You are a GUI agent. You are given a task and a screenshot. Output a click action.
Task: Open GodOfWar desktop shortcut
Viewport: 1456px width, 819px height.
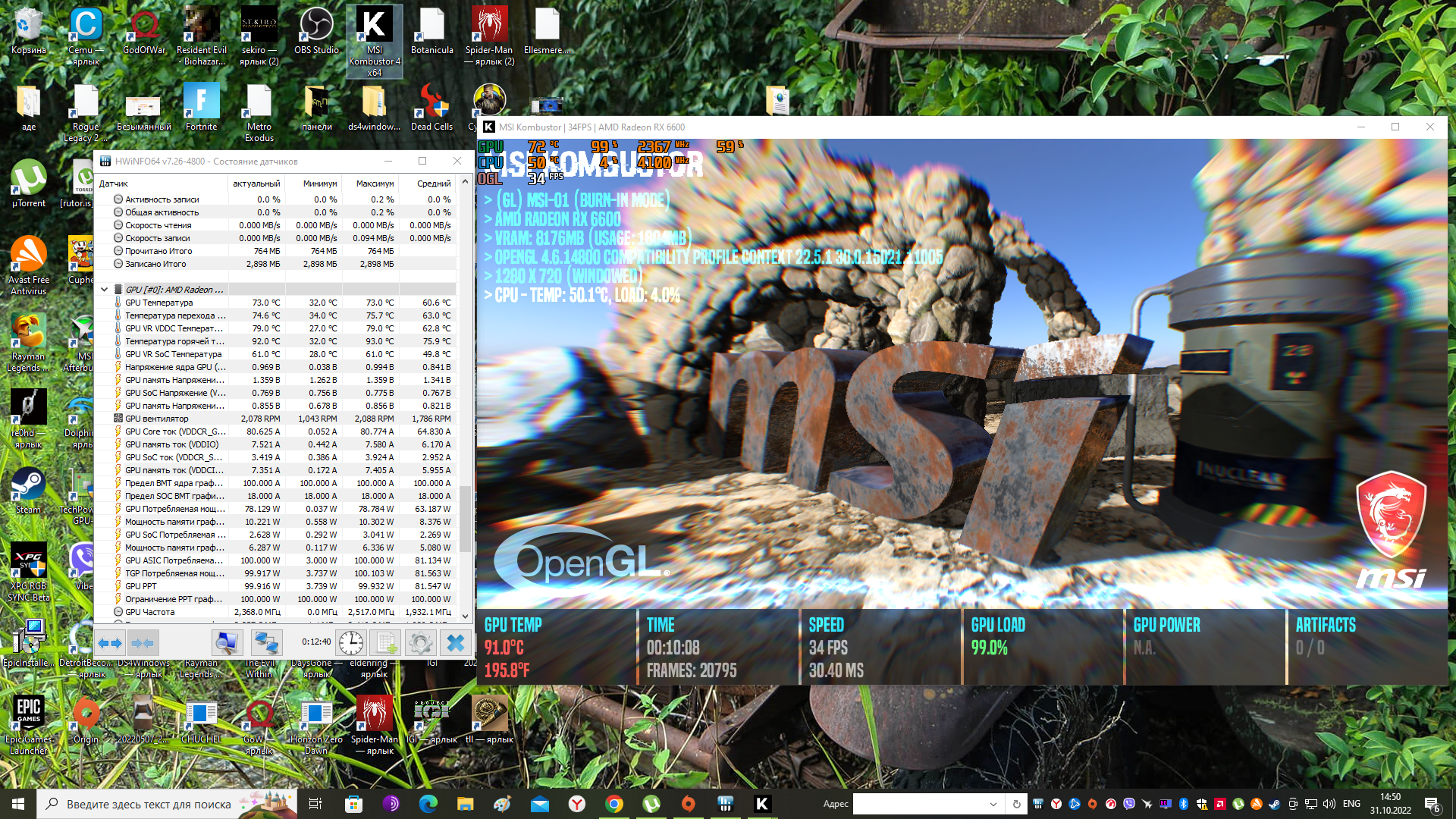click(x=144, y=31)
